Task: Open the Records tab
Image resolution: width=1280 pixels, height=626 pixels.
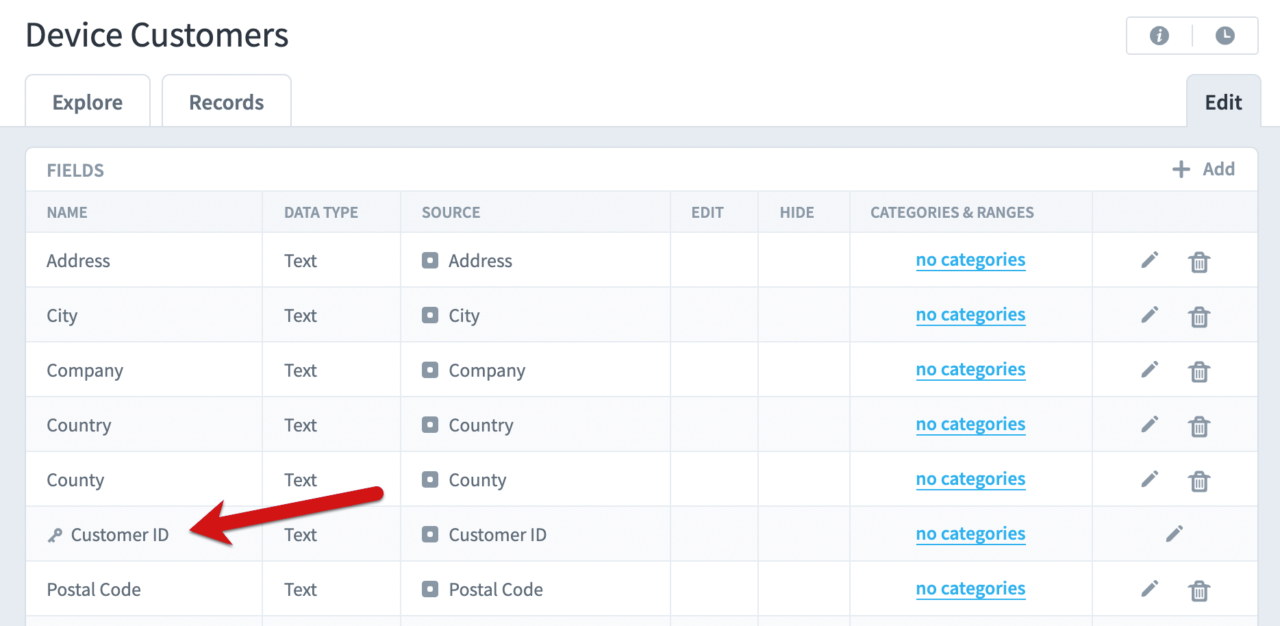Action: click(226, 101)
